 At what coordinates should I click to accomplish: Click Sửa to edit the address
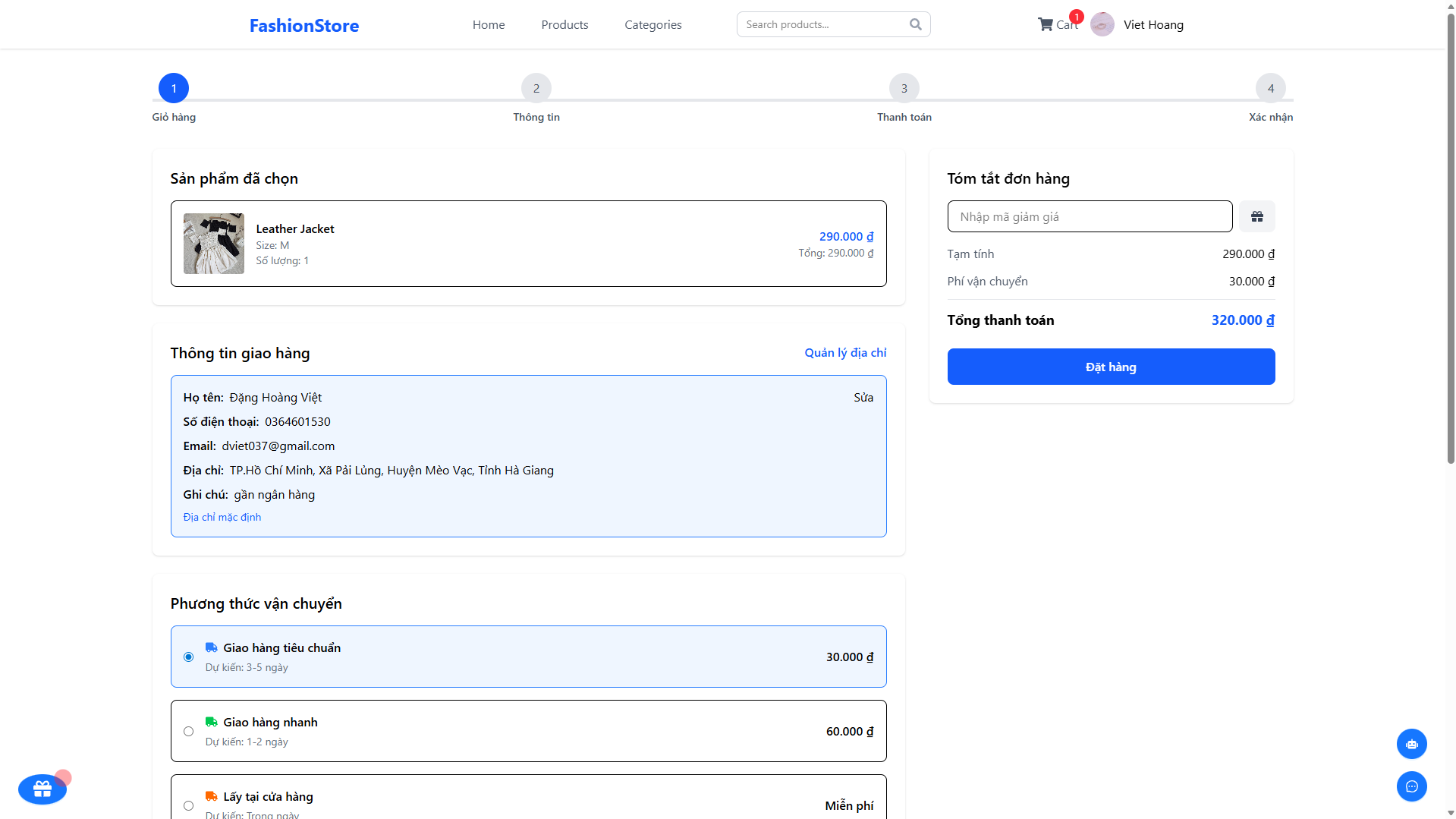pos(863,397)
